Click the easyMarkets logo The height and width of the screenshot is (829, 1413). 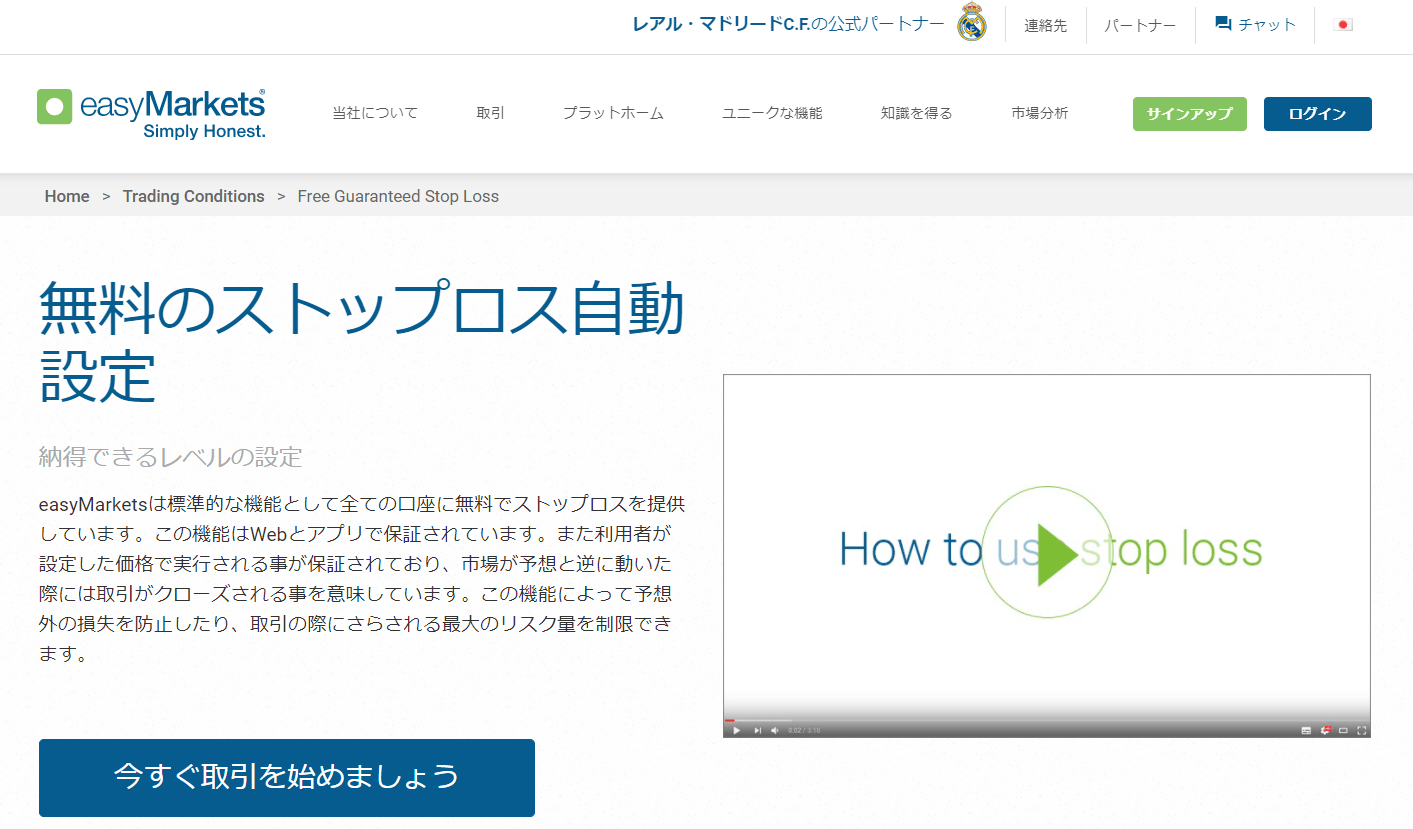[x=151, y=113]
